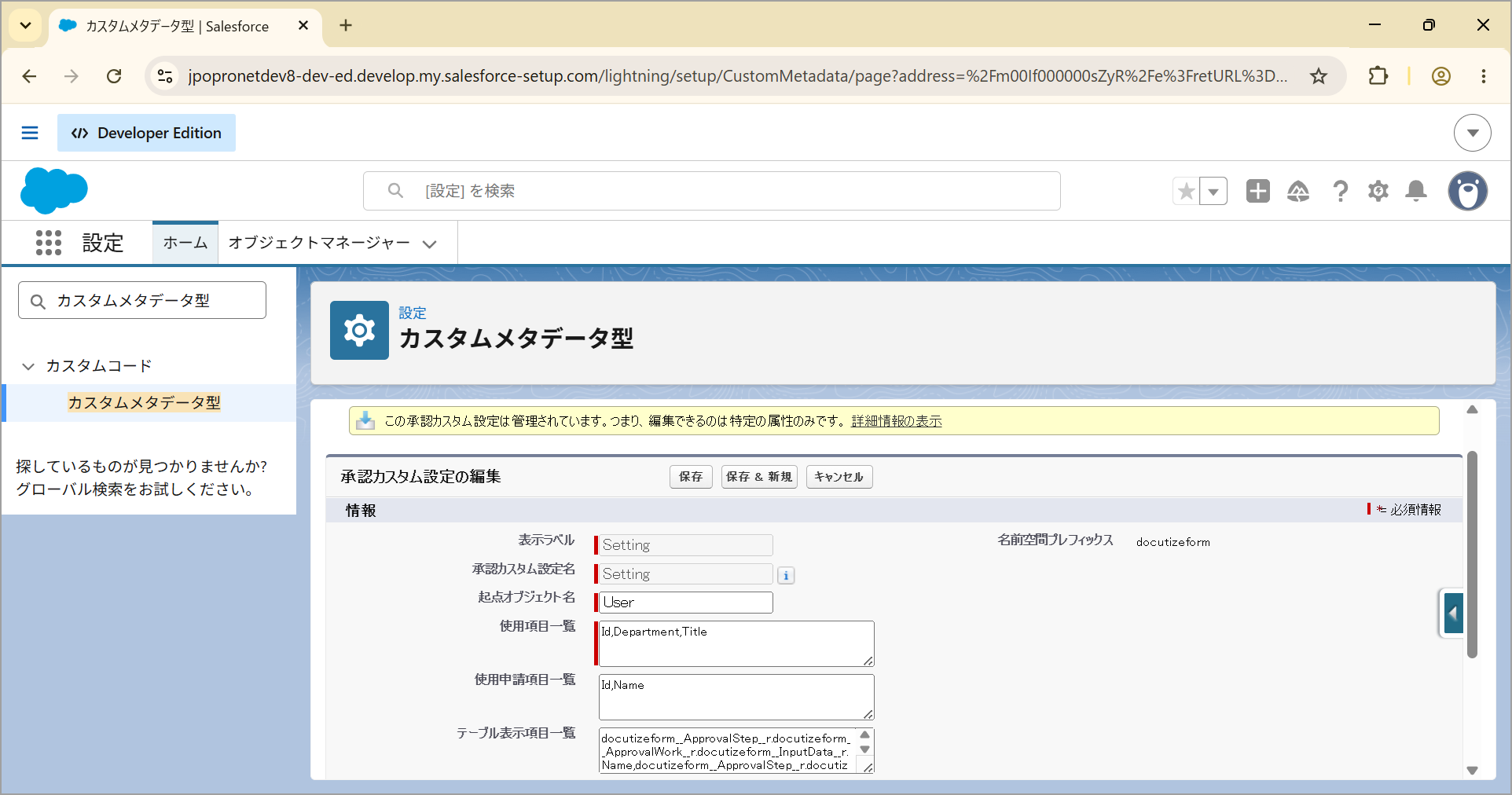Open the Chrome profile icon
Screen dimensions: 1512x795
(x=1441, y=76)
